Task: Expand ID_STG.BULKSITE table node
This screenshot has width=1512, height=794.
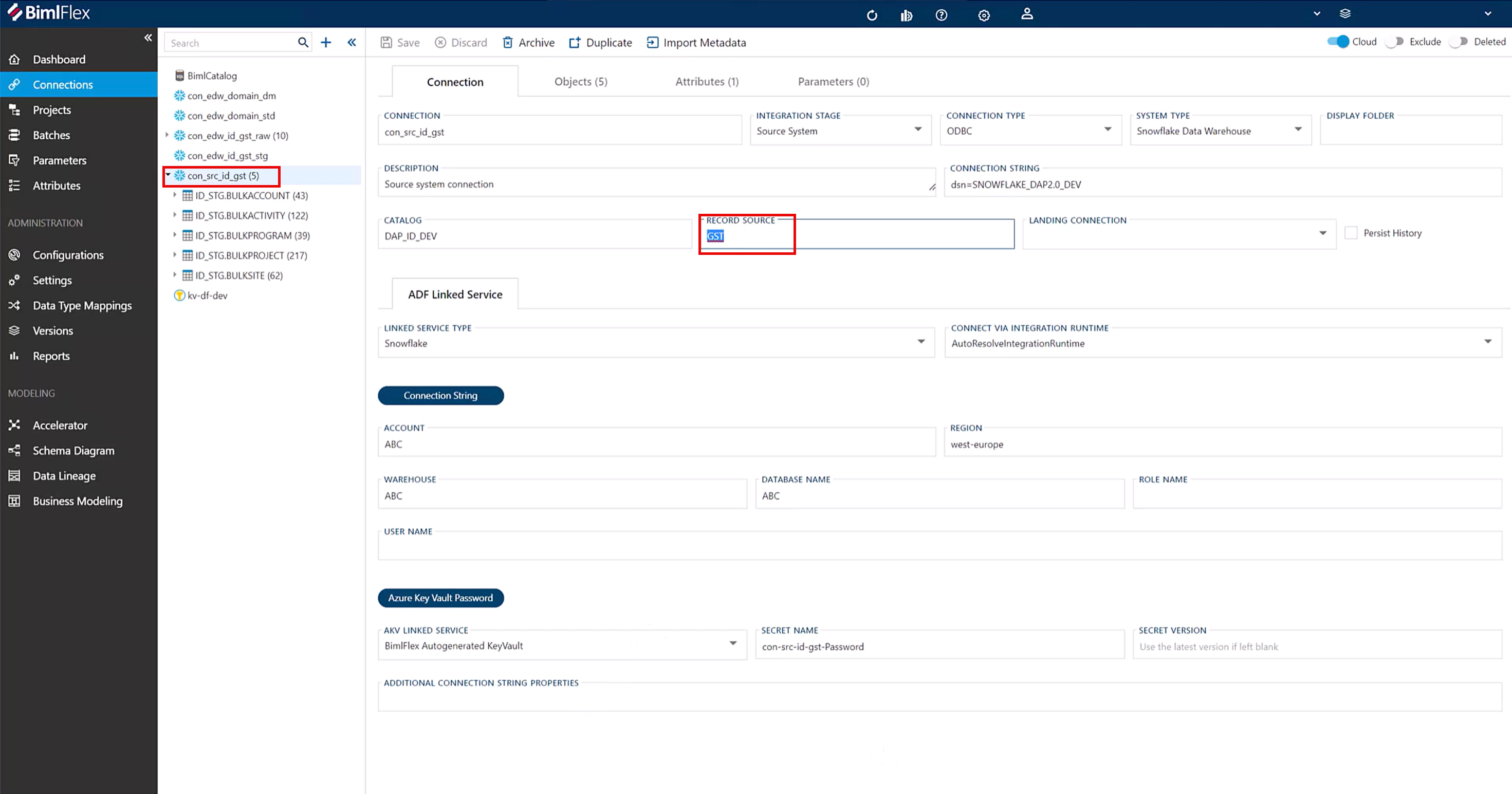Action: [175, 274]
